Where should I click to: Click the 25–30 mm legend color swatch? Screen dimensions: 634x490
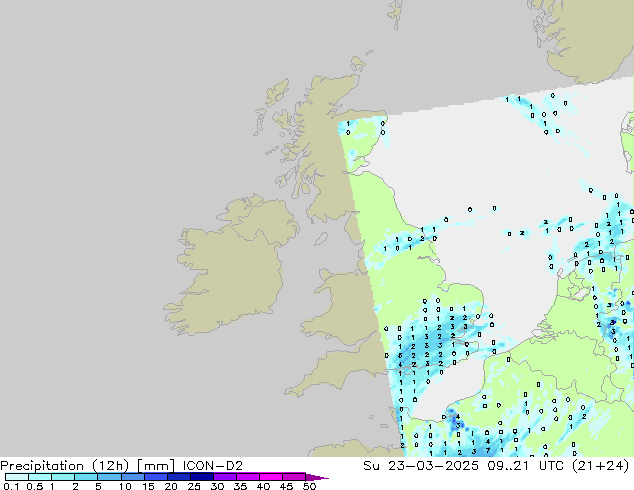pyautogui.click(x=202, y=477)
